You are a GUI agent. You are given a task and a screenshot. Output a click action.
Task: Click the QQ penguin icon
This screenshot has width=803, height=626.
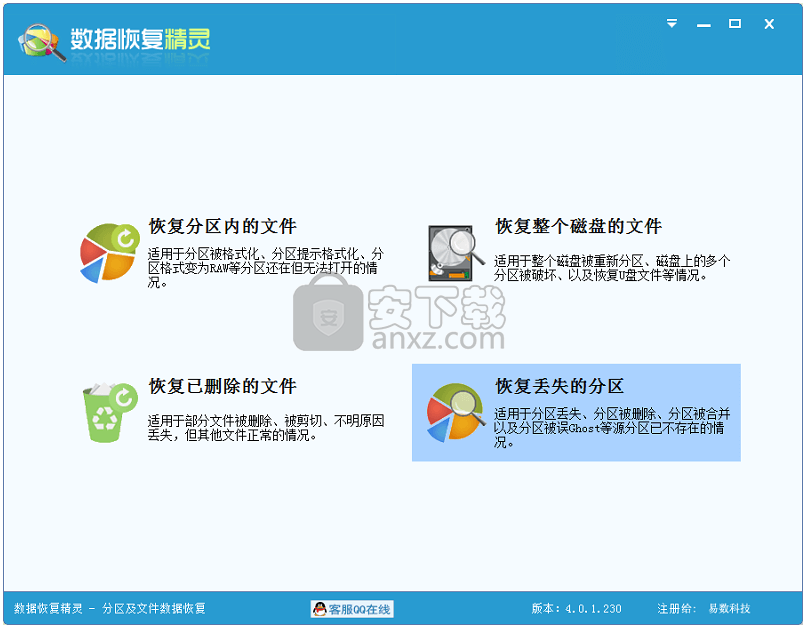pyautogui.click(x=320, y=609)
